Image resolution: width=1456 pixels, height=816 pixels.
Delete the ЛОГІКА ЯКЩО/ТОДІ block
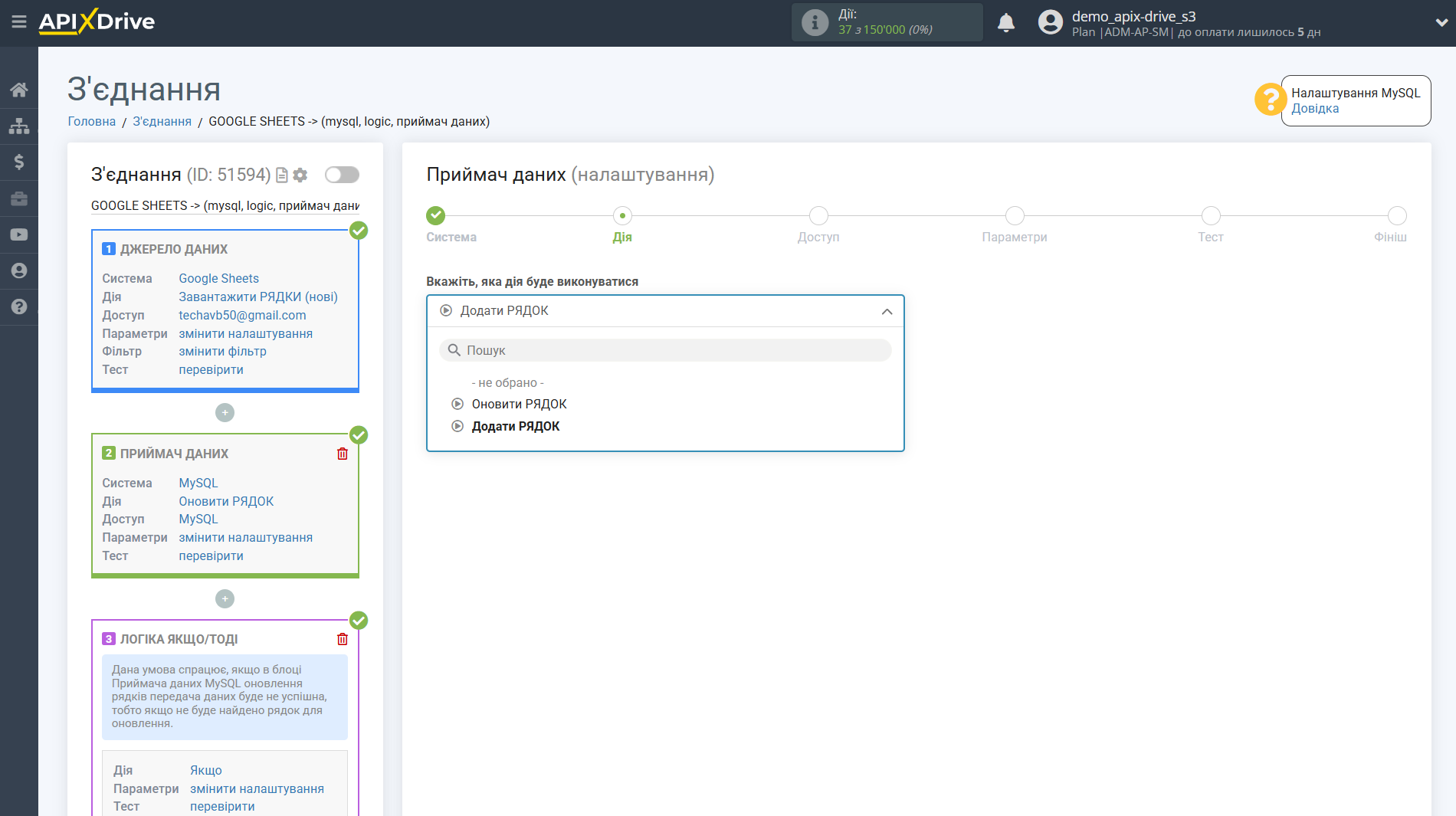tap(343, 639)
